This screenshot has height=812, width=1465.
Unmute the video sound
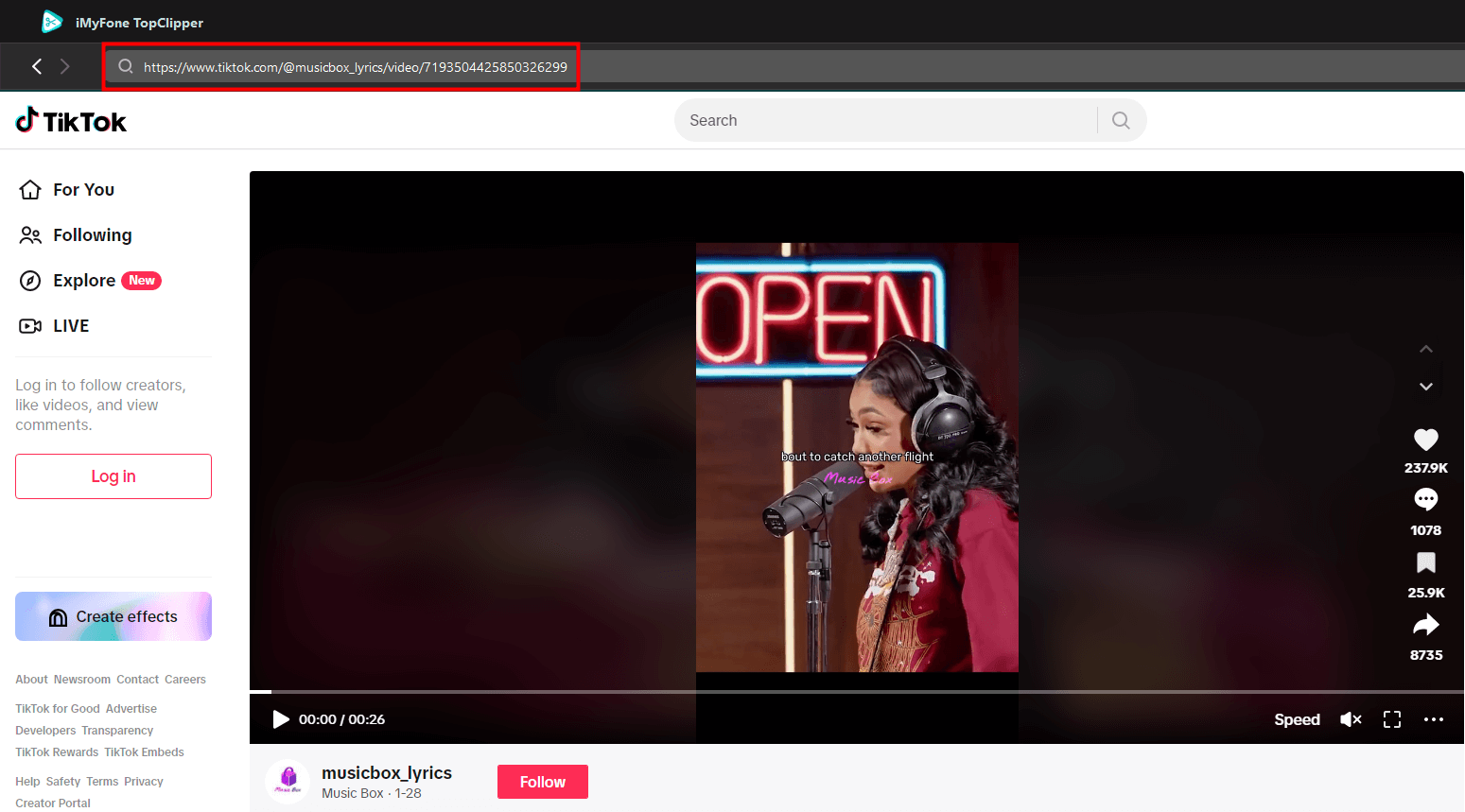coord(1351,719)
